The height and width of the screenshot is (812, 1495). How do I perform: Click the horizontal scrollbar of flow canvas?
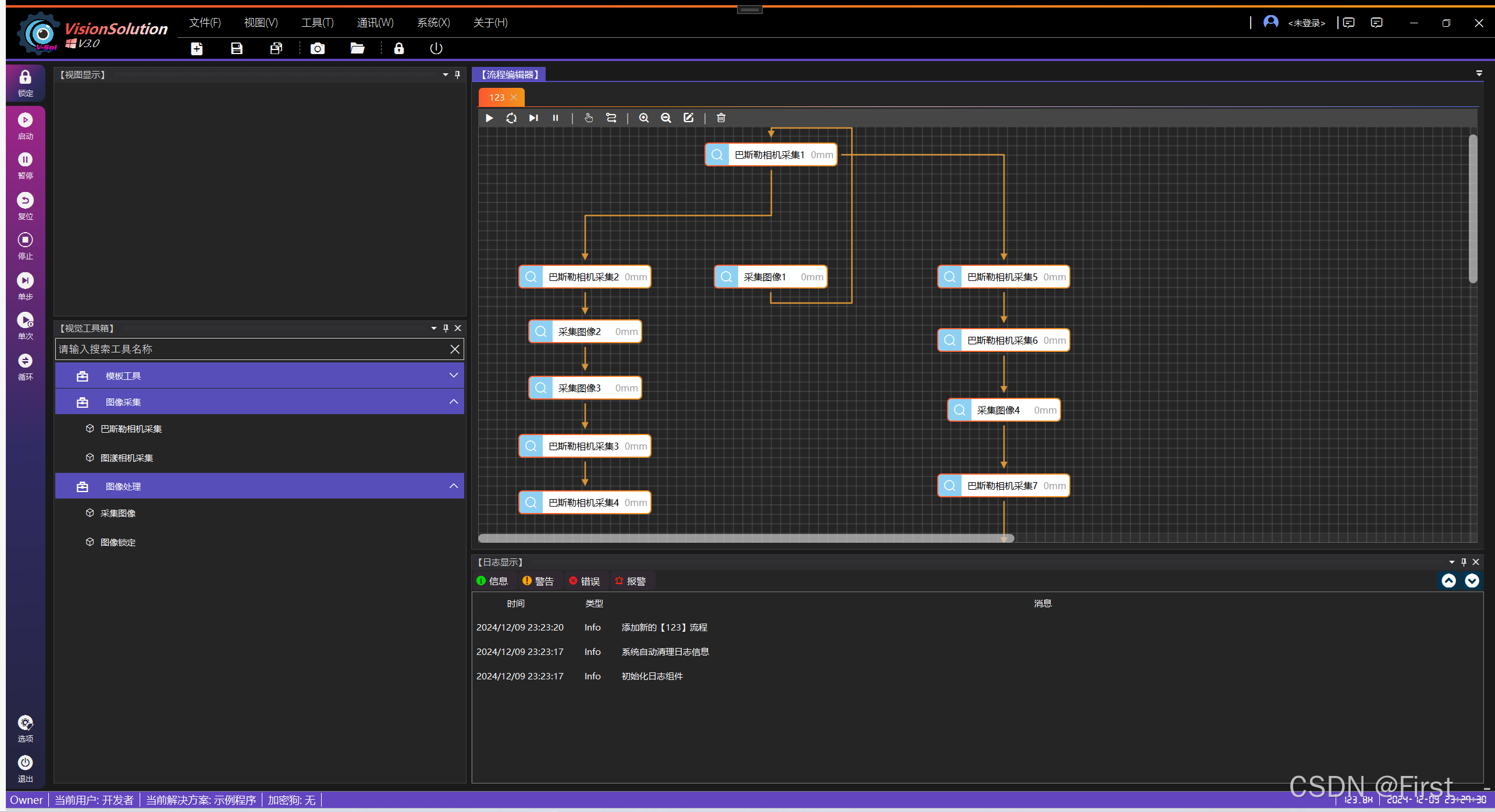coord(746,538)
